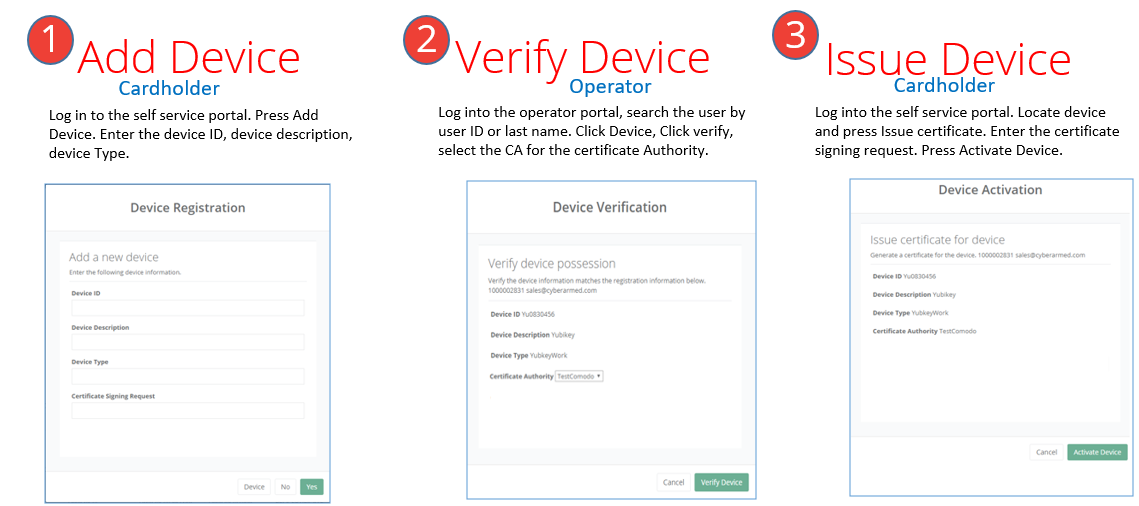This screenshot has width=1139, height=506.
Task: Confirm with the green Yes button
Action: click(312, 487)
